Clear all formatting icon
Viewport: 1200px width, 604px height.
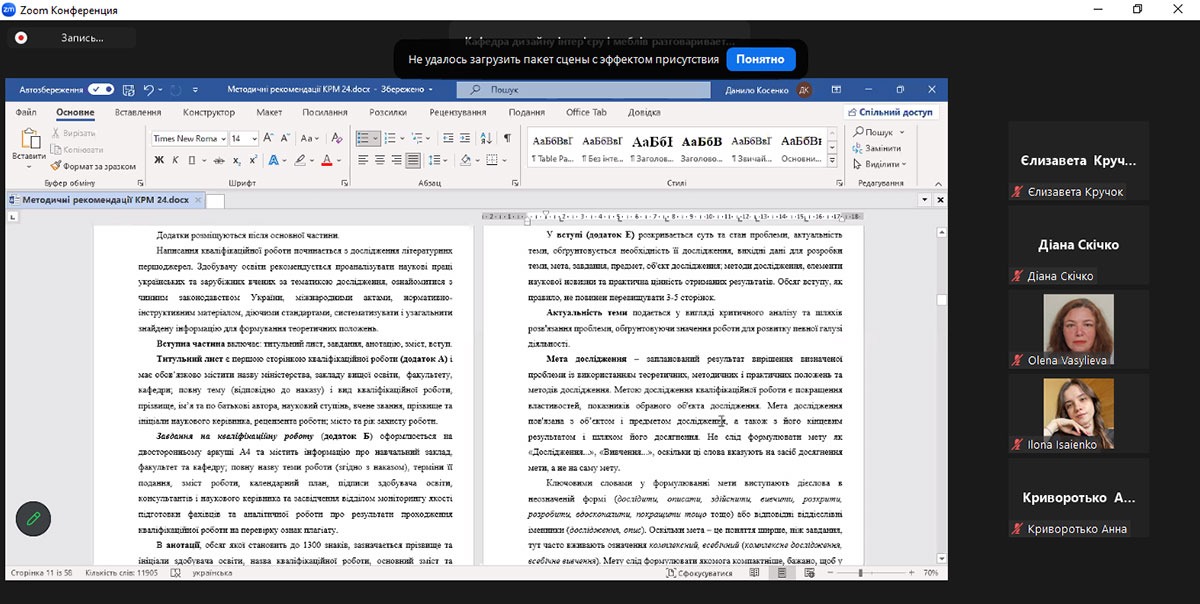(x=336, y=138)
